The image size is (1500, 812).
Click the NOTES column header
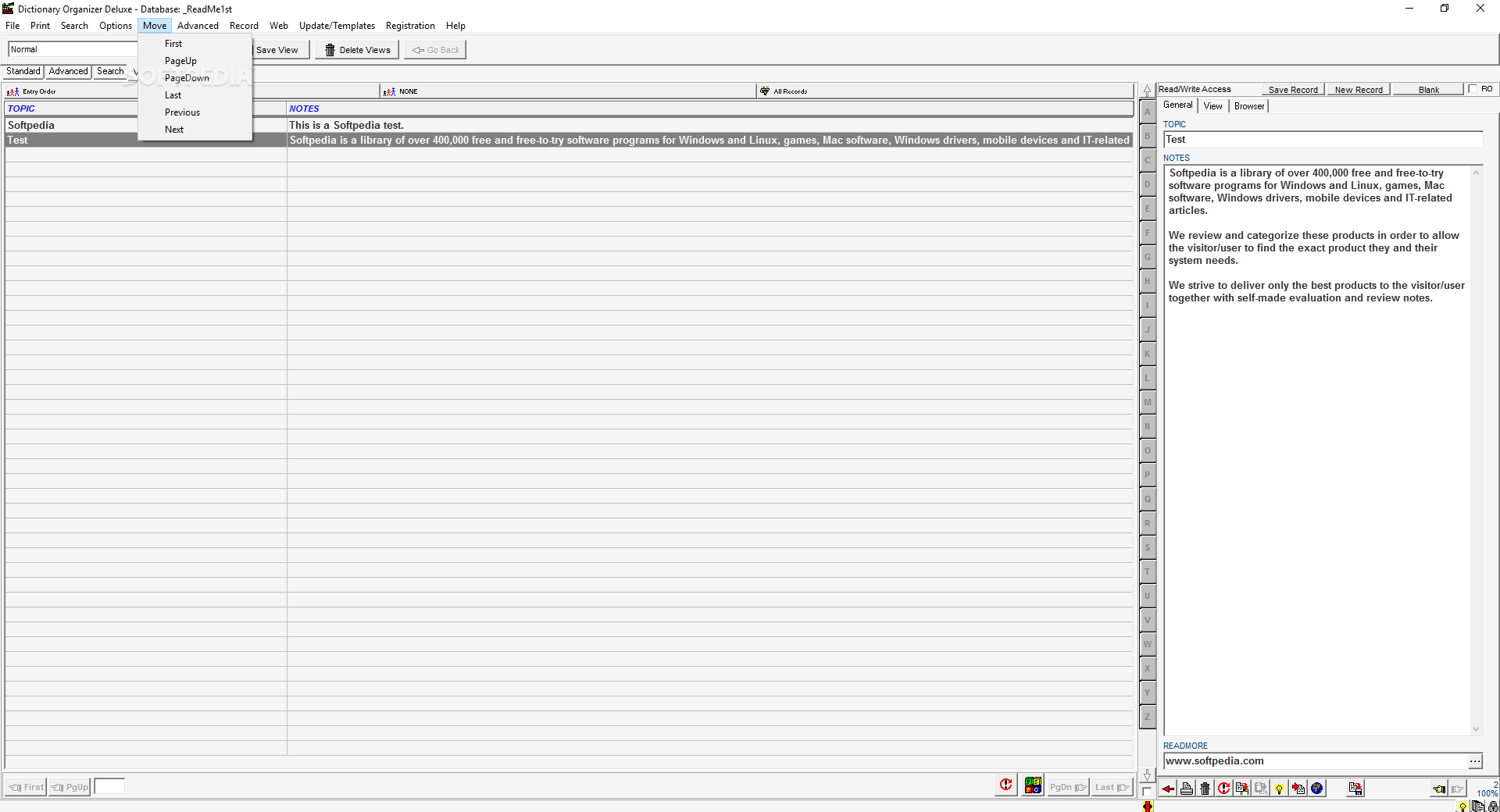pyautogui.click(x=709, y=109)
